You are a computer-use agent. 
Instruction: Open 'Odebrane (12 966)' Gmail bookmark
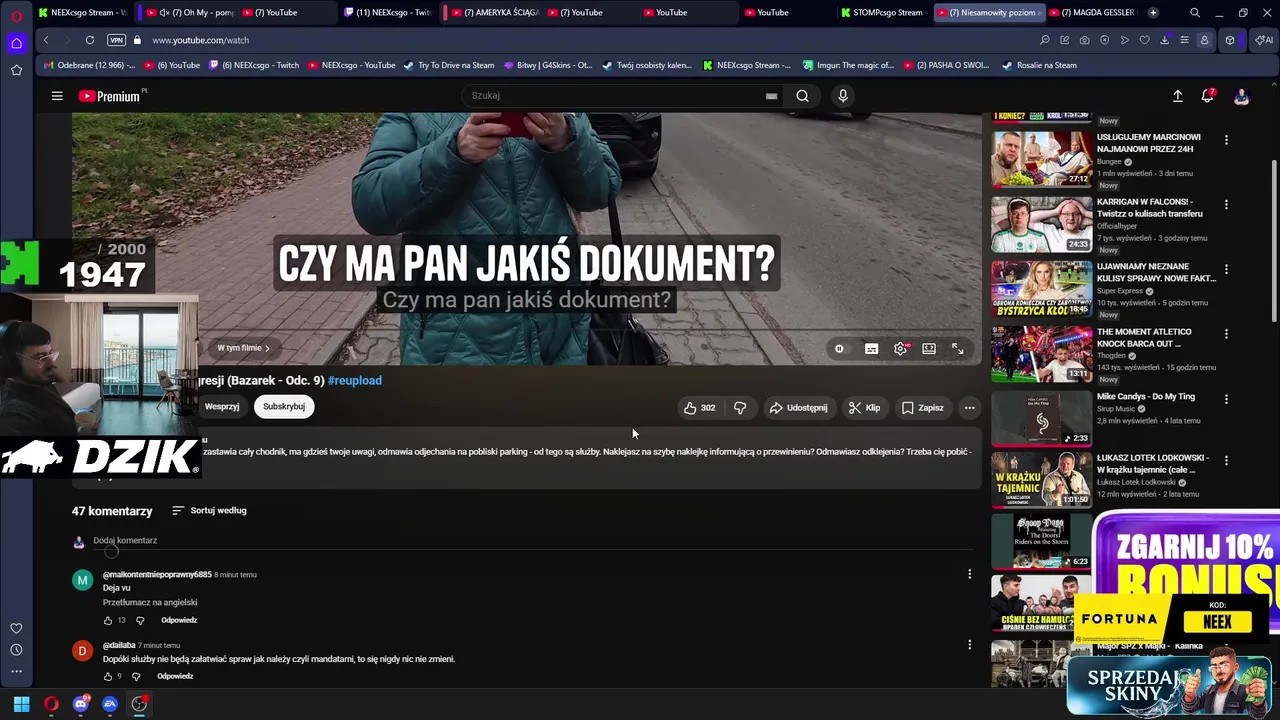tap(90, 65)
